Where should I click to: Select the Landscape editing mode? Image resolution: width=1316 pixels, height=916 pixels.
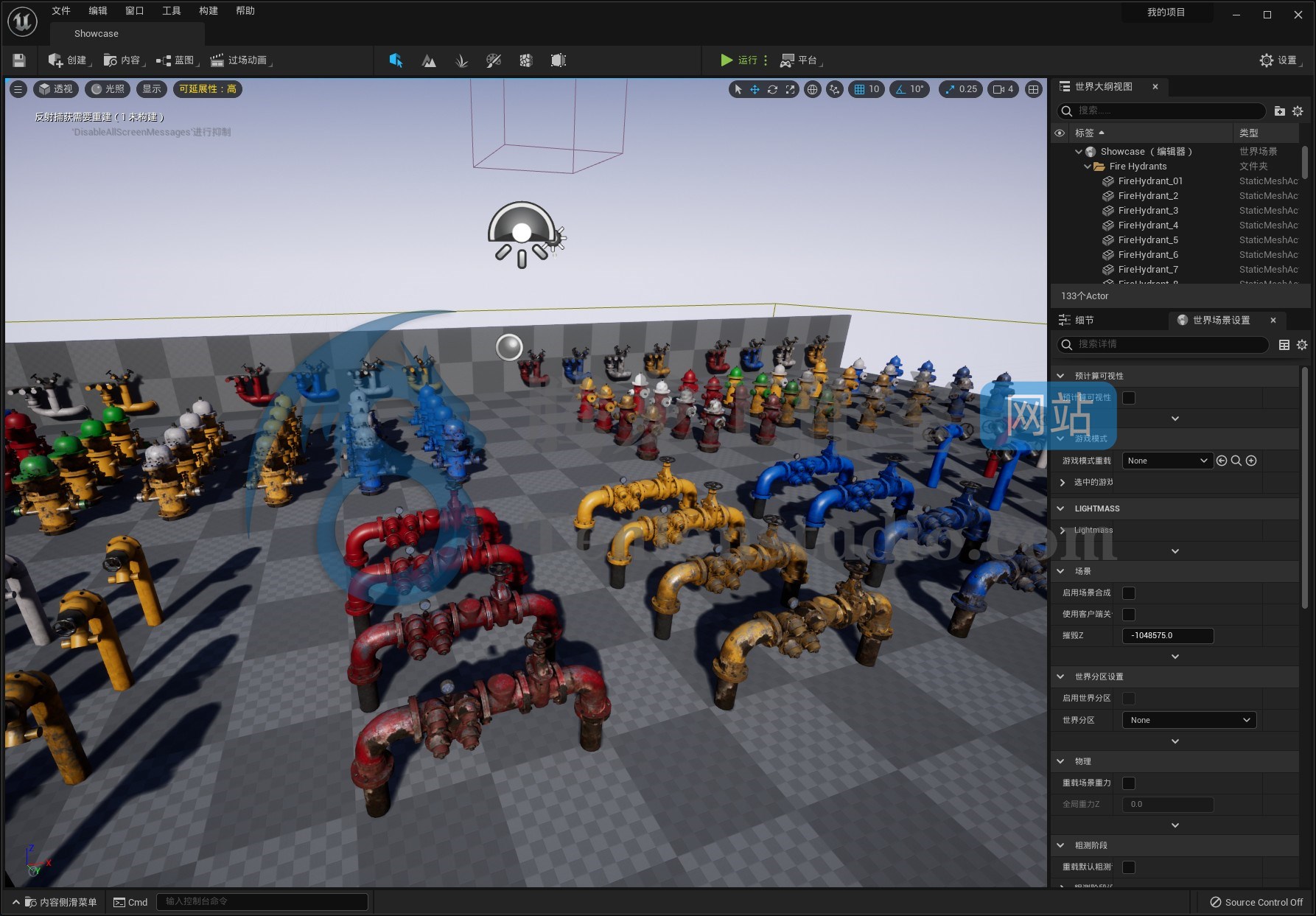[429, 60]
